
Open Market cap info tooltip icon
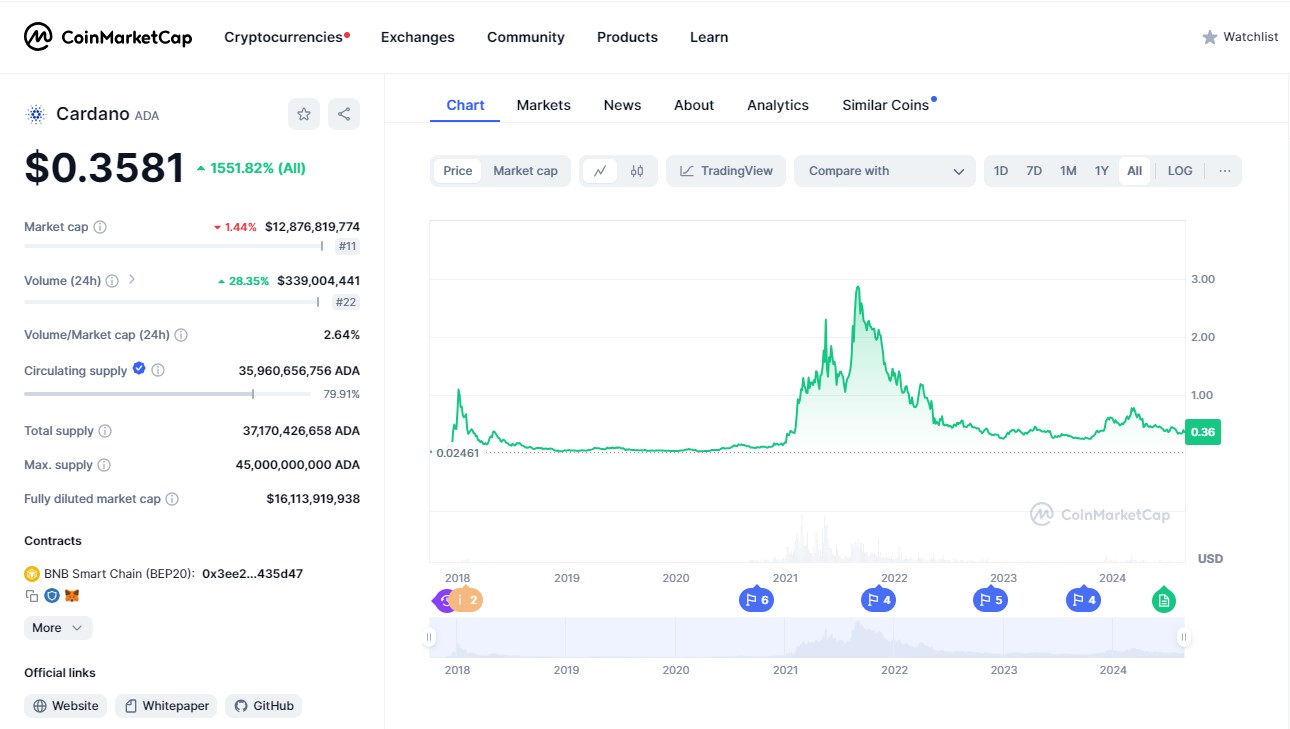100,227
